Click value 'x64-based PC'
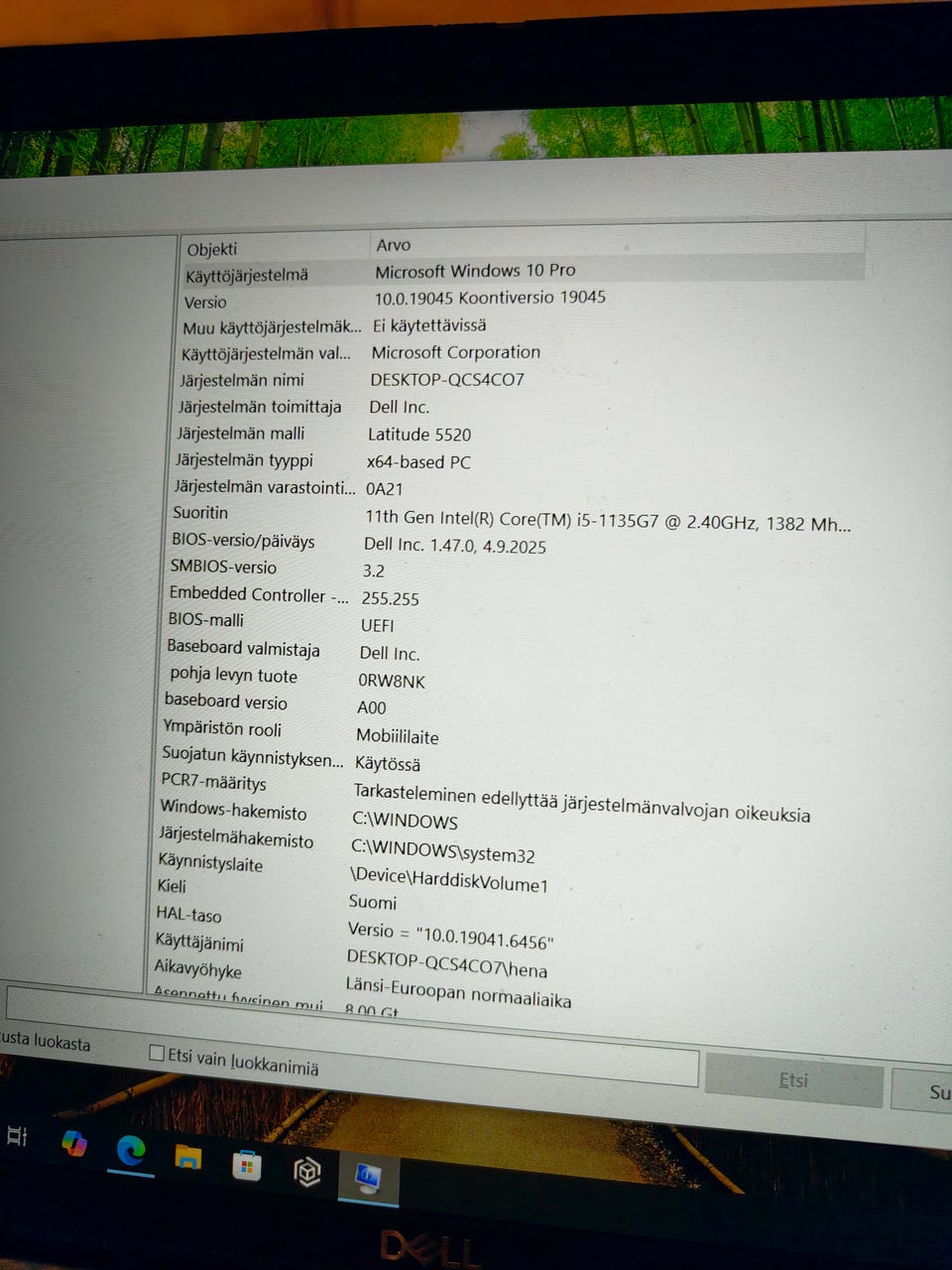The height and width of the screenshot is (1270, 952). tap(418, 462)
